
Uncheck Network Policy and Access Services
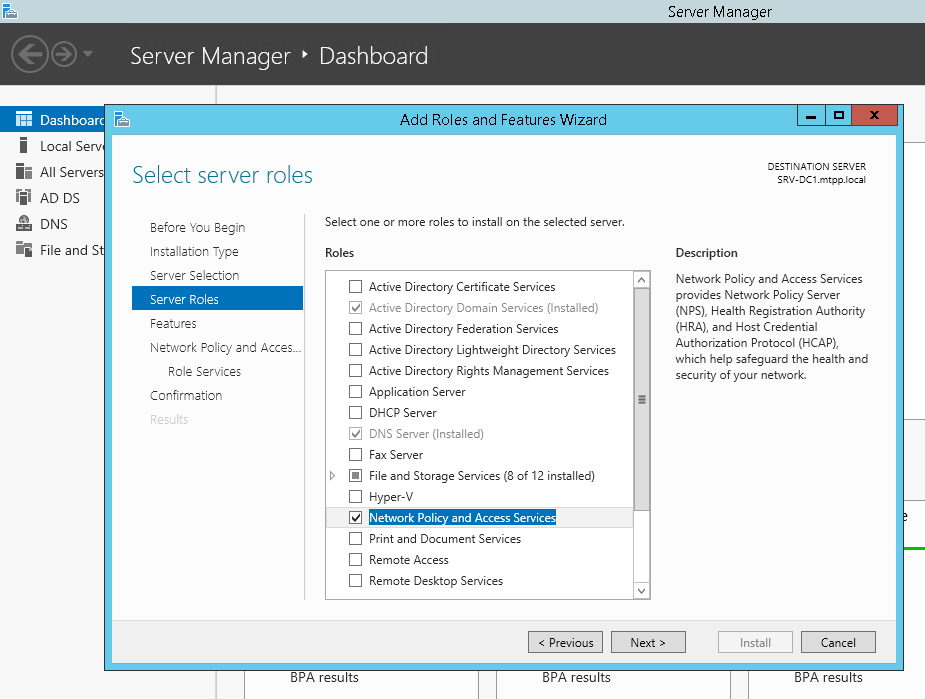coord(355,518)
